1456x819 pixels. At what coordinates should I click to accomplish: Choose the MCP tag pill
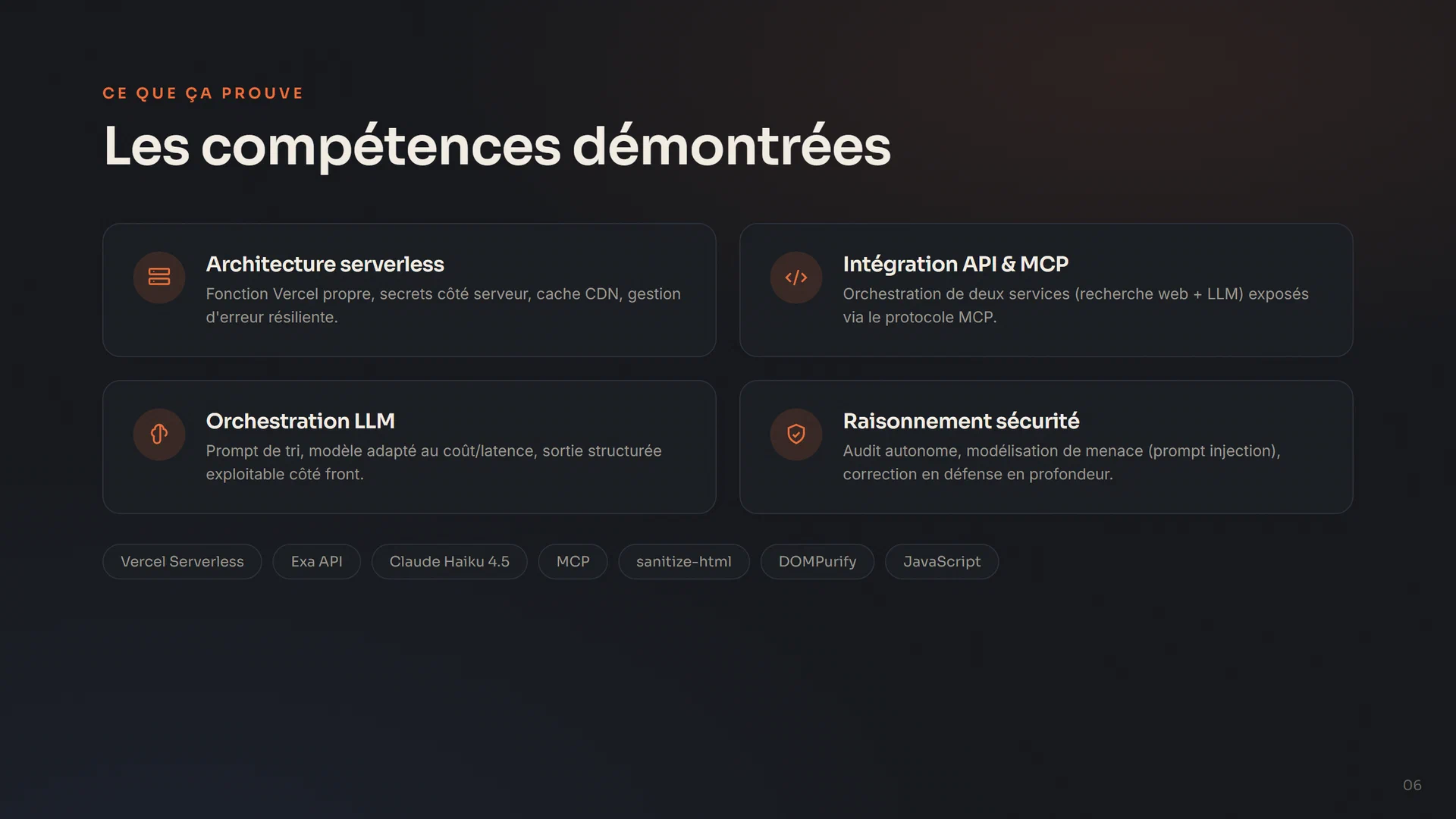[573, 562]
